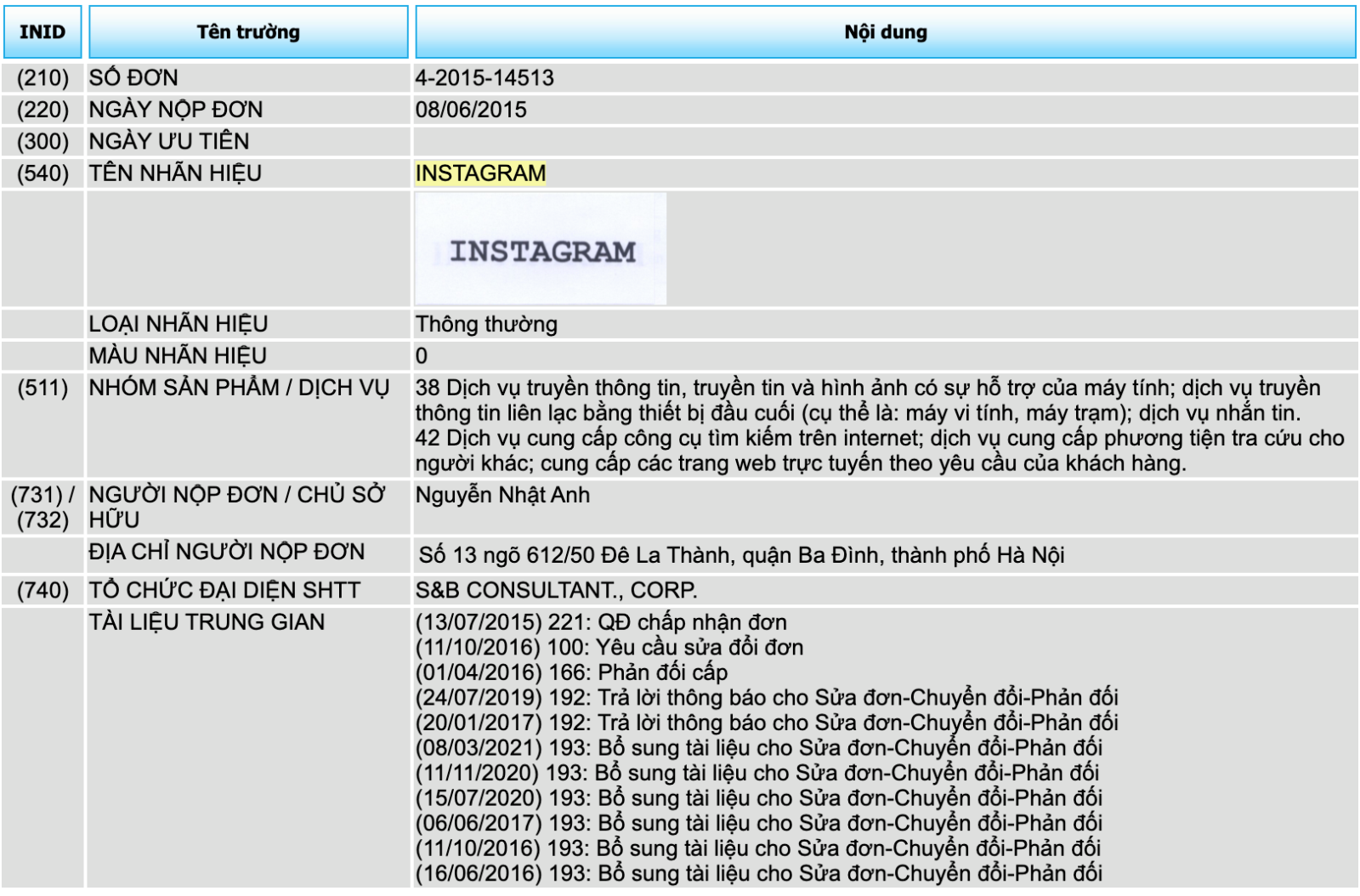Click the 16/06/2016 code 193 supplement entry
Viewport: 1360px width, 896px height.
point(759,873)
